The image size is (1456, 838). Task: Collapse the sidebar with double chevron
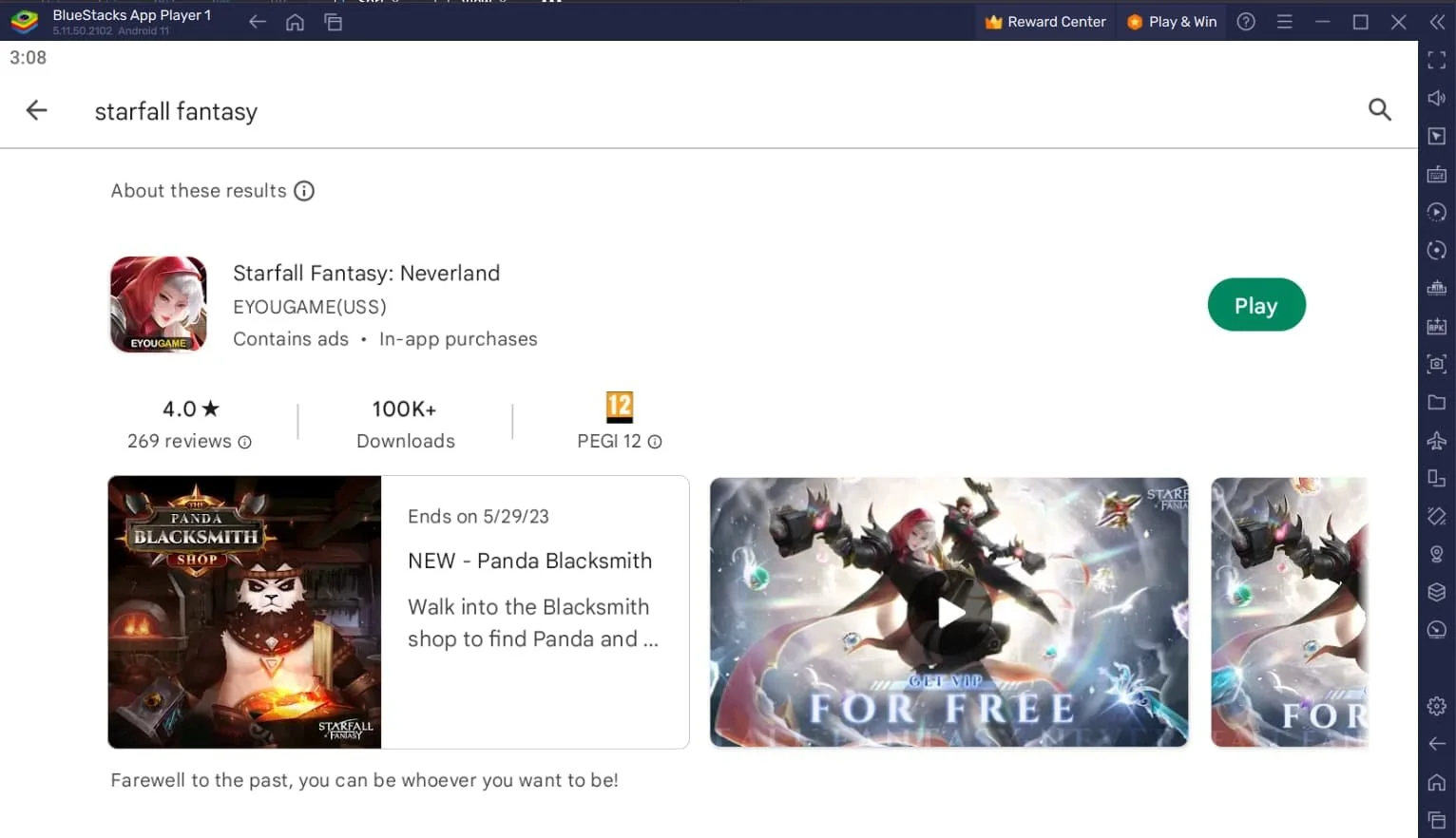point(1437,22)
